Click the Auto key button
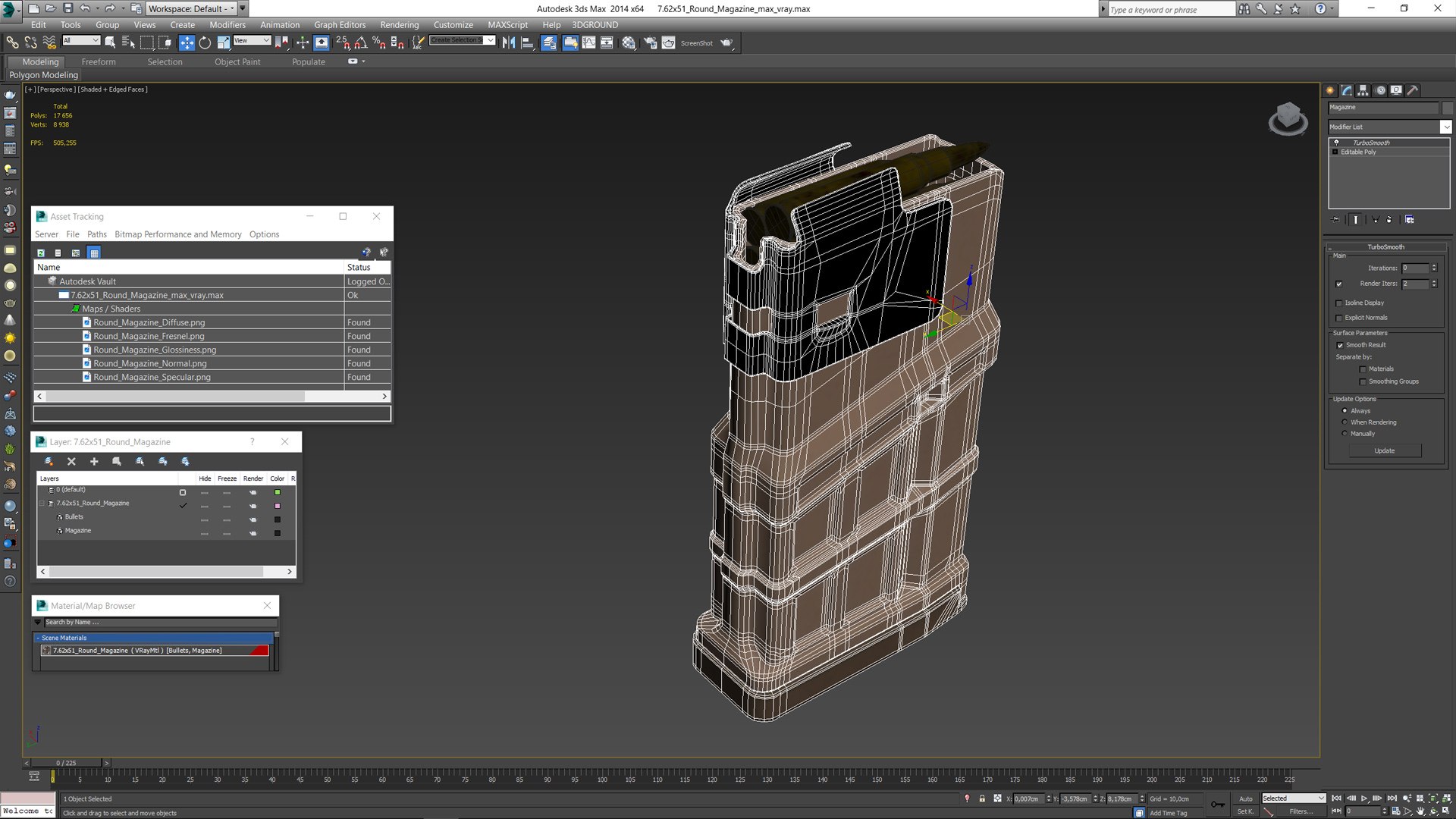The height and width of the screenshot is (819, 1456). click(1246, 799)
